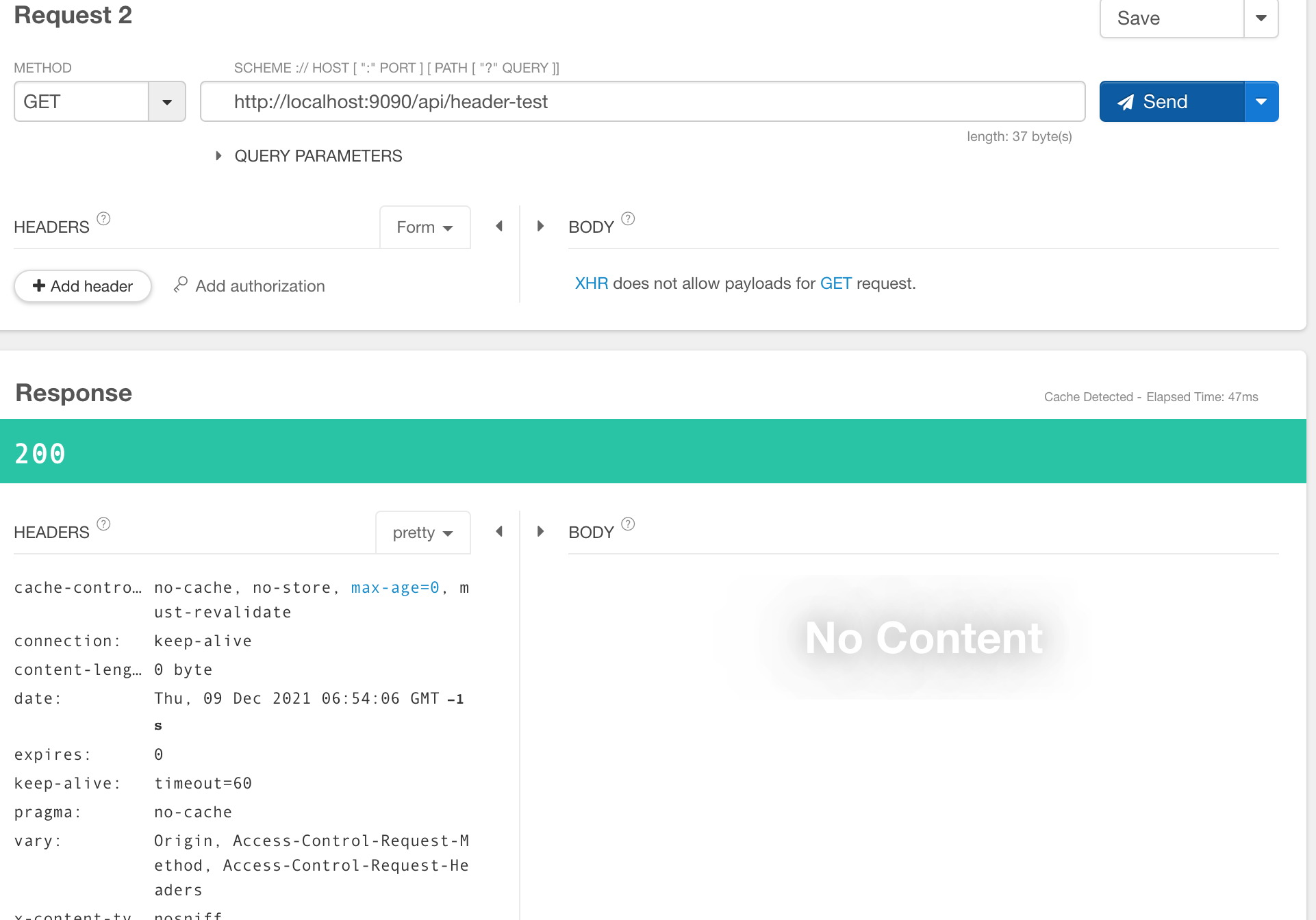
Task: Click the request HEADERS help question icon
Action: pyautogui.click(x=103, y=219)
